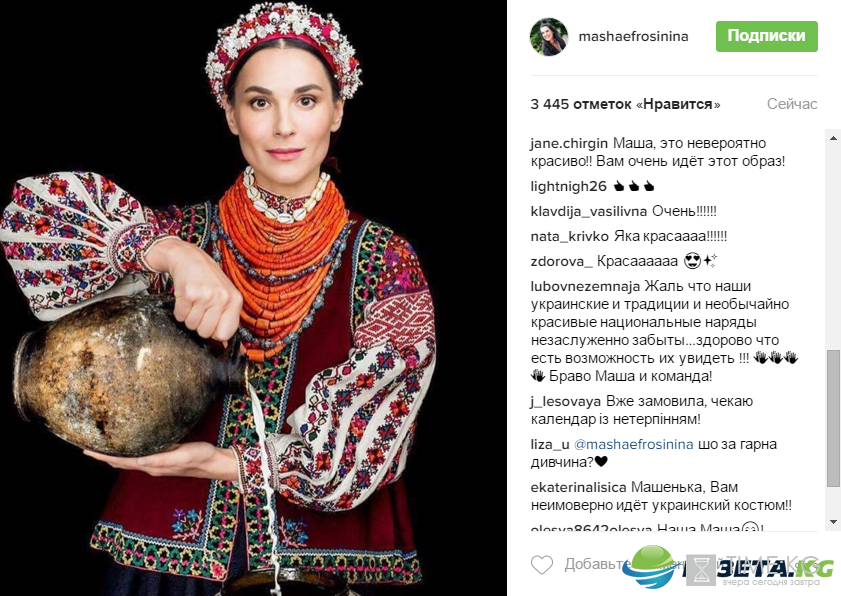The image size is (841, 596).
Task: Open commenter jane.chirgin's profile
Action: (x=569, y=143)
